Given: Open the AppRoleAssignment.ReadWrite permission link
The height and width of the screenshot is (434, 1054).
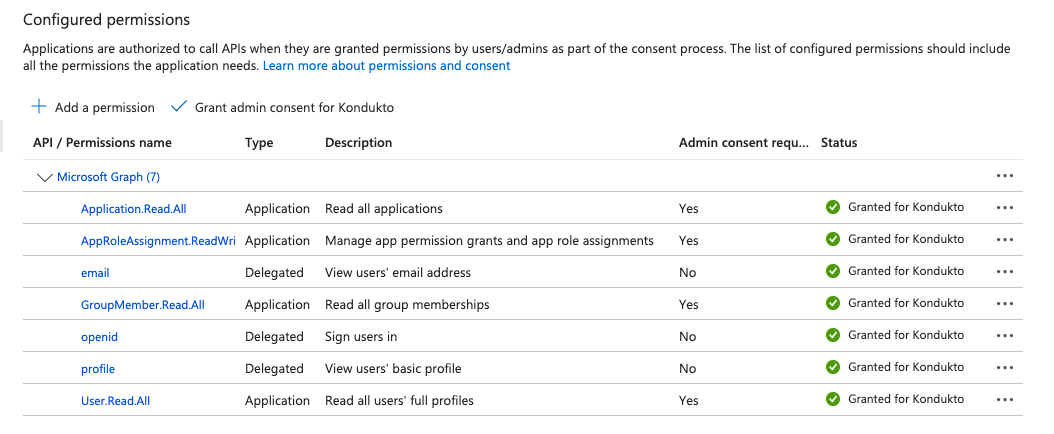Looking at the screenshot, I should click(x=157, y=241).
